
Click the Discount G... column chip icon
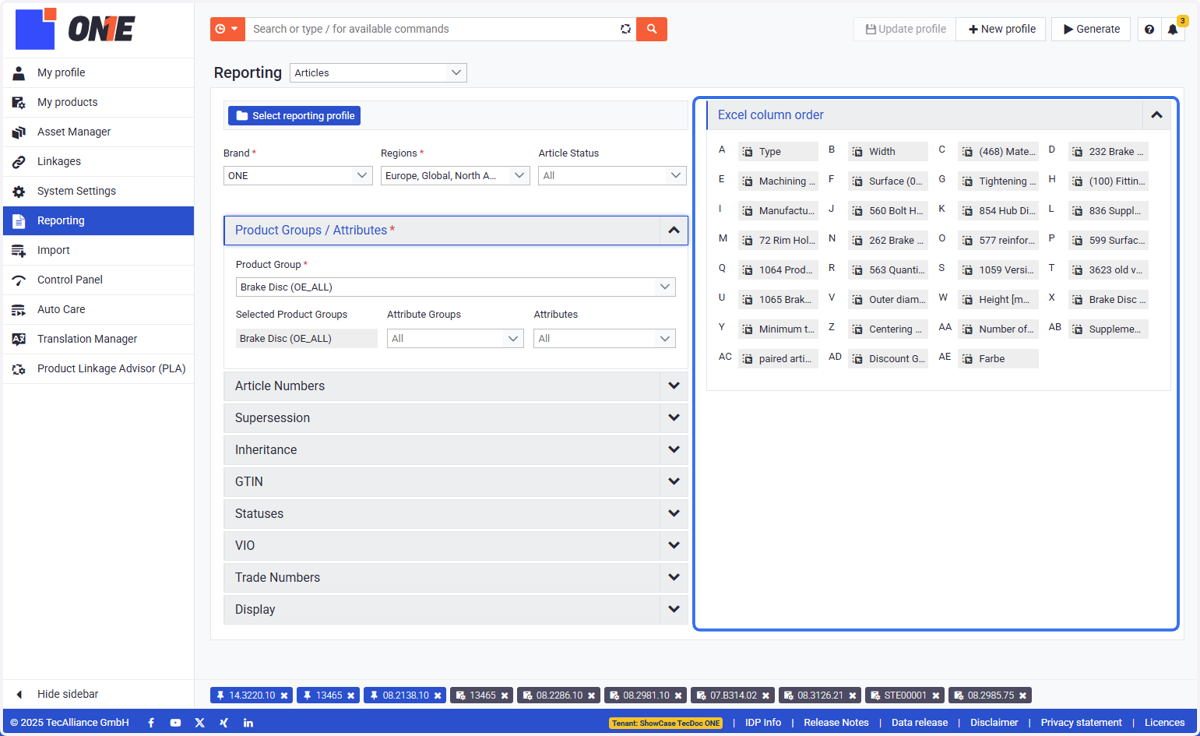coord(857,358)
